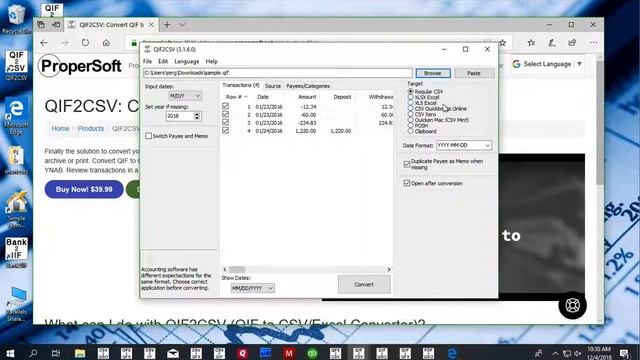This screenshot has width=640, height=360.
Task: Switch to the Source tab
Action: [273, 86]
